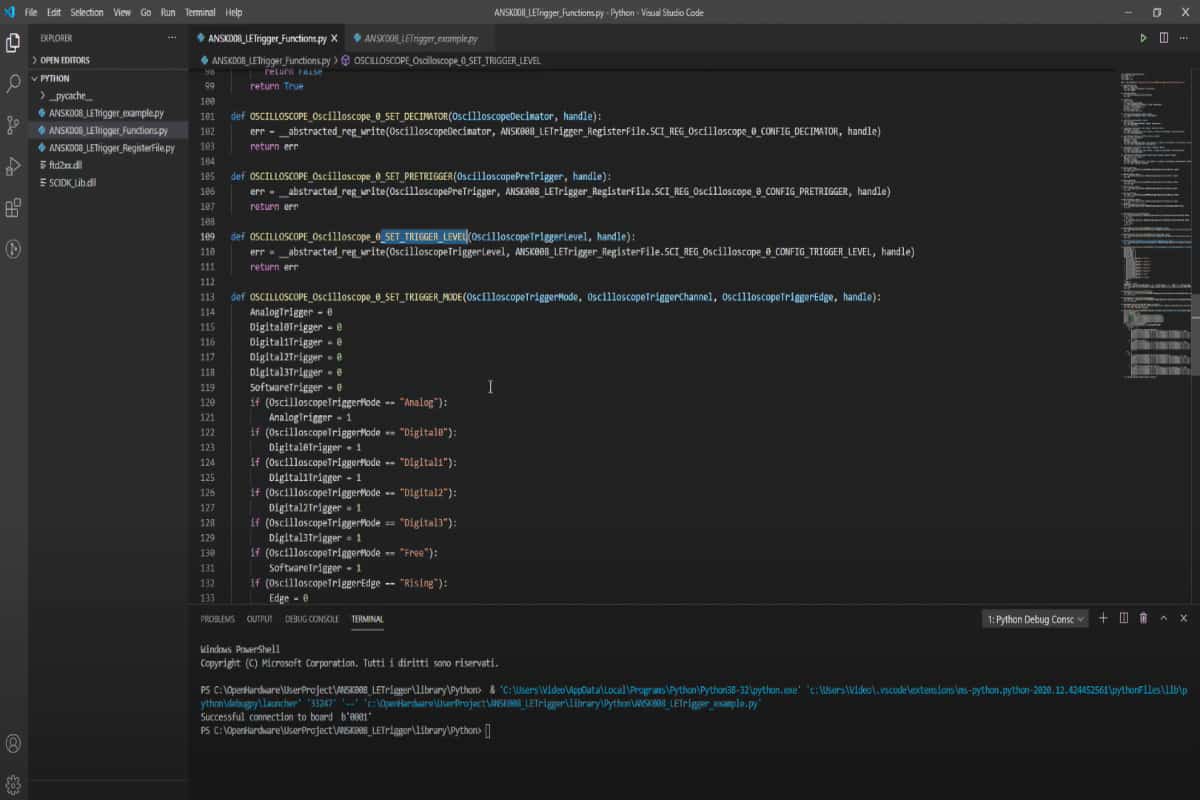Click the Run Python File play button
Image resolution: width=1200 pixels, height=800 pixels.
pyautogui.click(x=1143, y=35)
